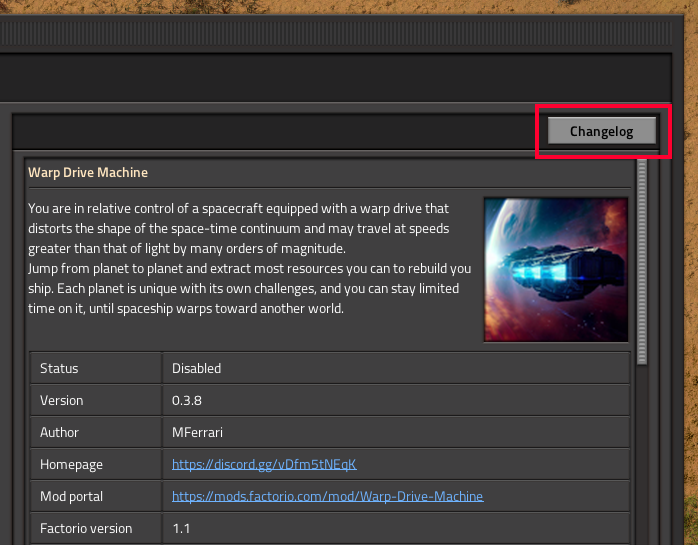Click the Factorio version value 1.1
The width and height of the screenshot is (698, 545).
181,529
